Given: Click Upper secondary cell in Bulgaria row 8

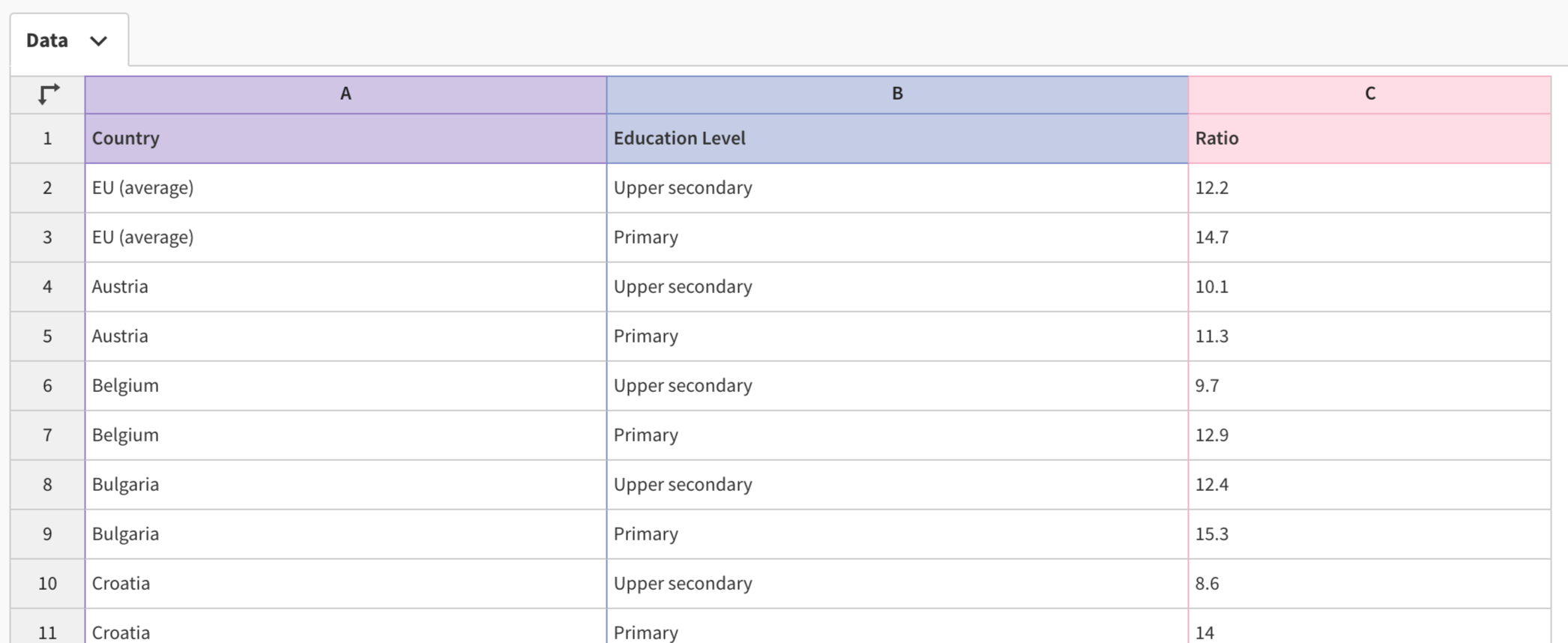Looking at the screenshot, I should pyautogui.click(x=897, y=485).
